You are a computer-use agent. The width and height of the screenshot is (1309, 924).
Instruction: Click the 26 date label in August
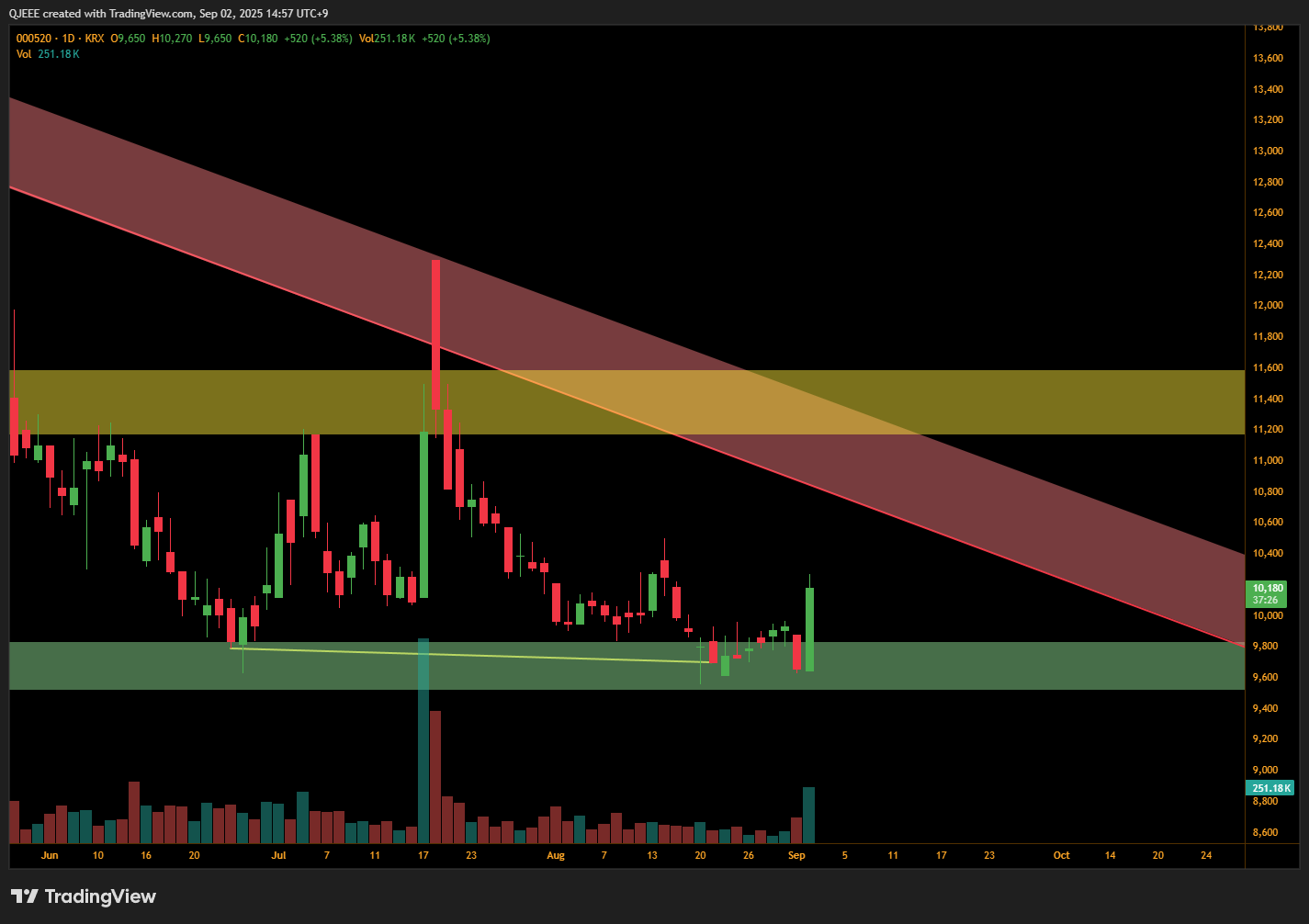749,855
